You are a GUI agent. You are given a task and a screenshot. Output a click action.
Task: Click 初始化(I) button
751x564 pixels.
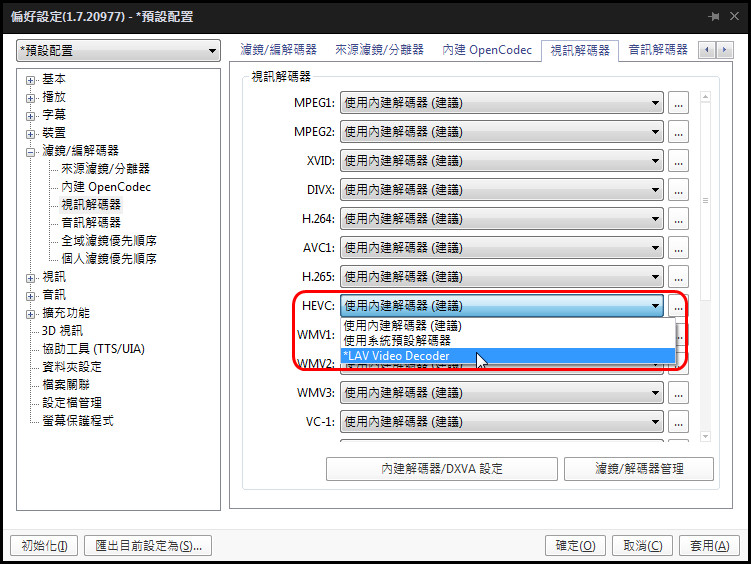[x=44, y=546]
